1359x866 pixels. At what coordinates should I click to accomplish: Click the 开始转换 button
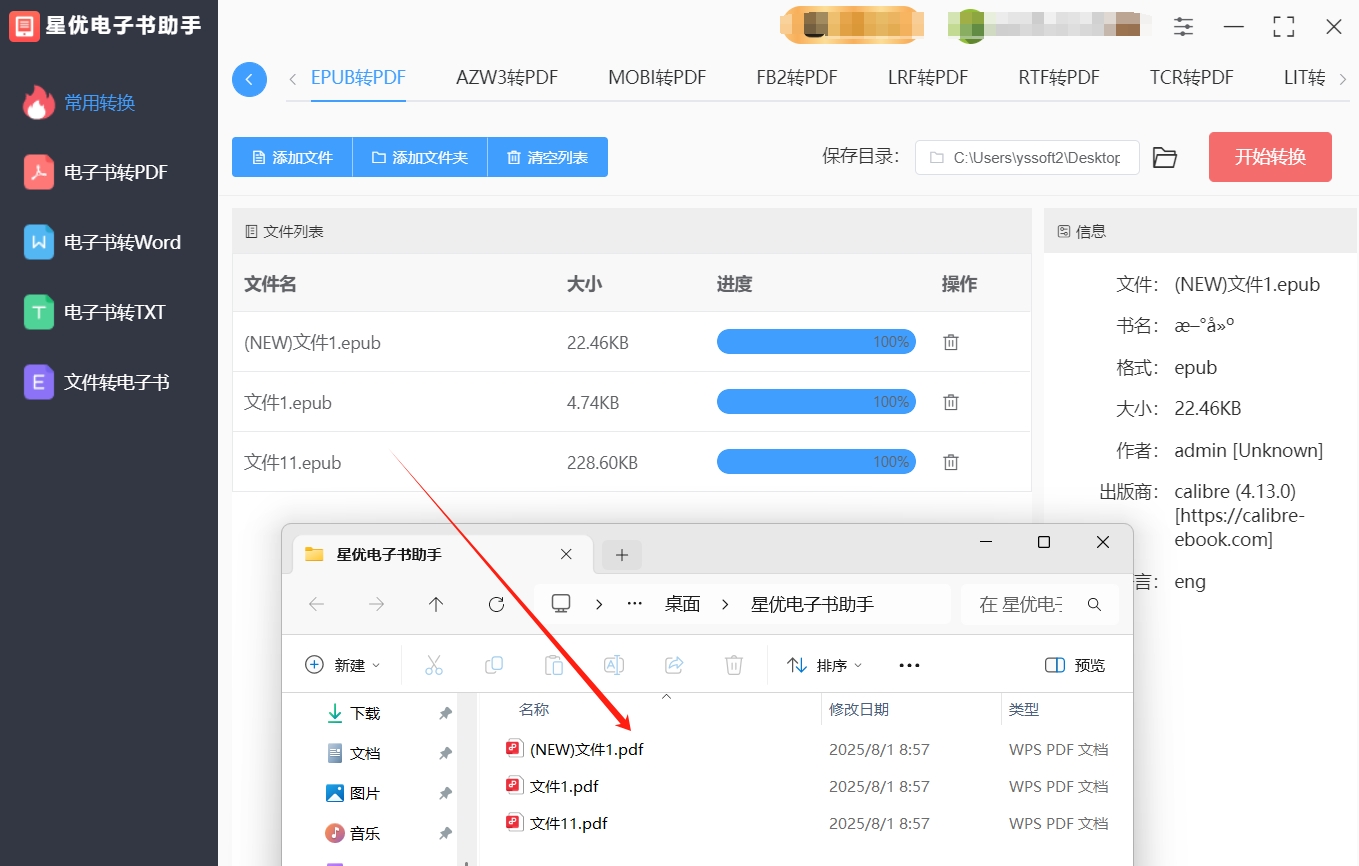click(x=1270, y=157)
